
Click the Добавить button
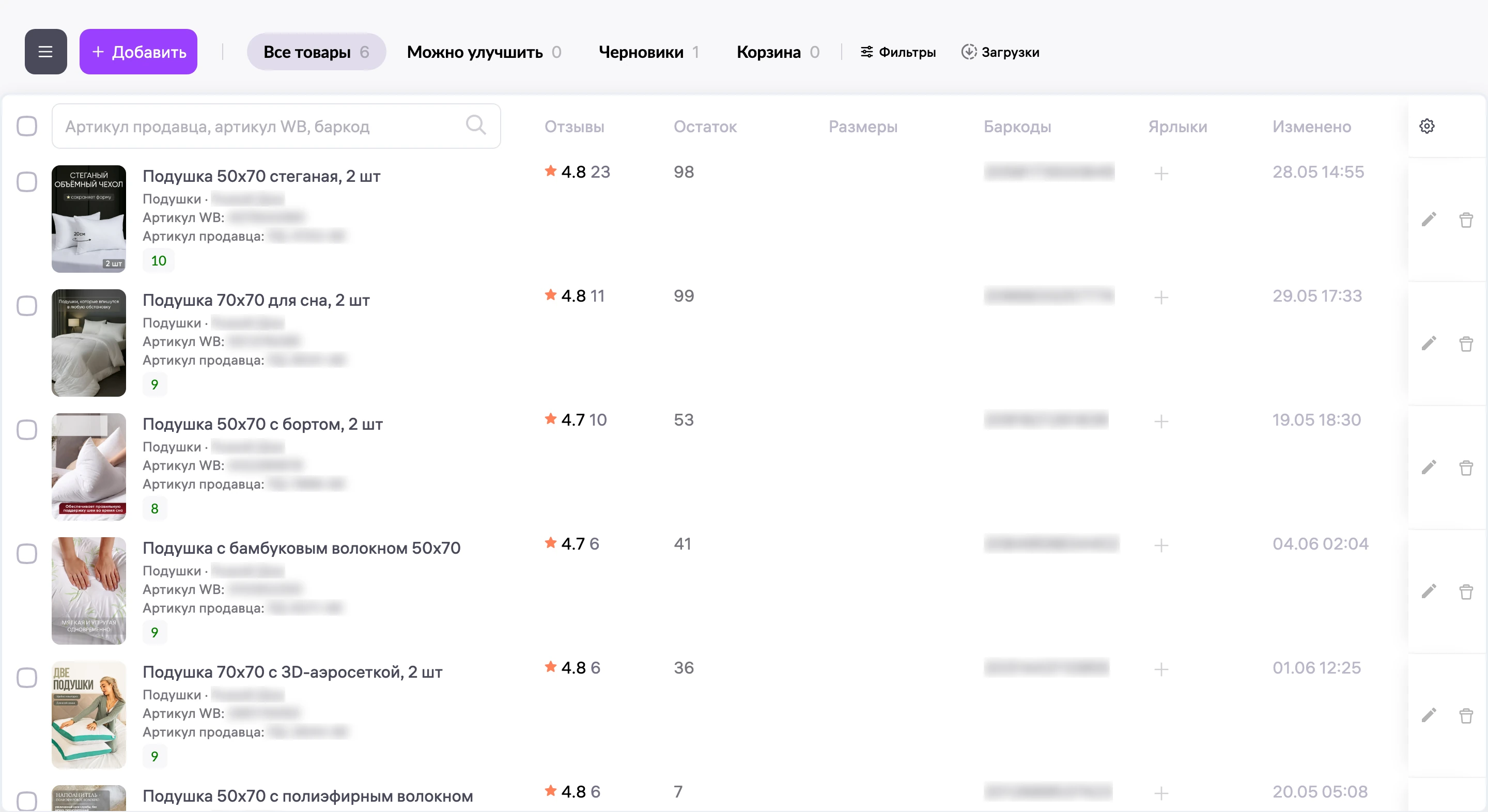click(138, 52)
